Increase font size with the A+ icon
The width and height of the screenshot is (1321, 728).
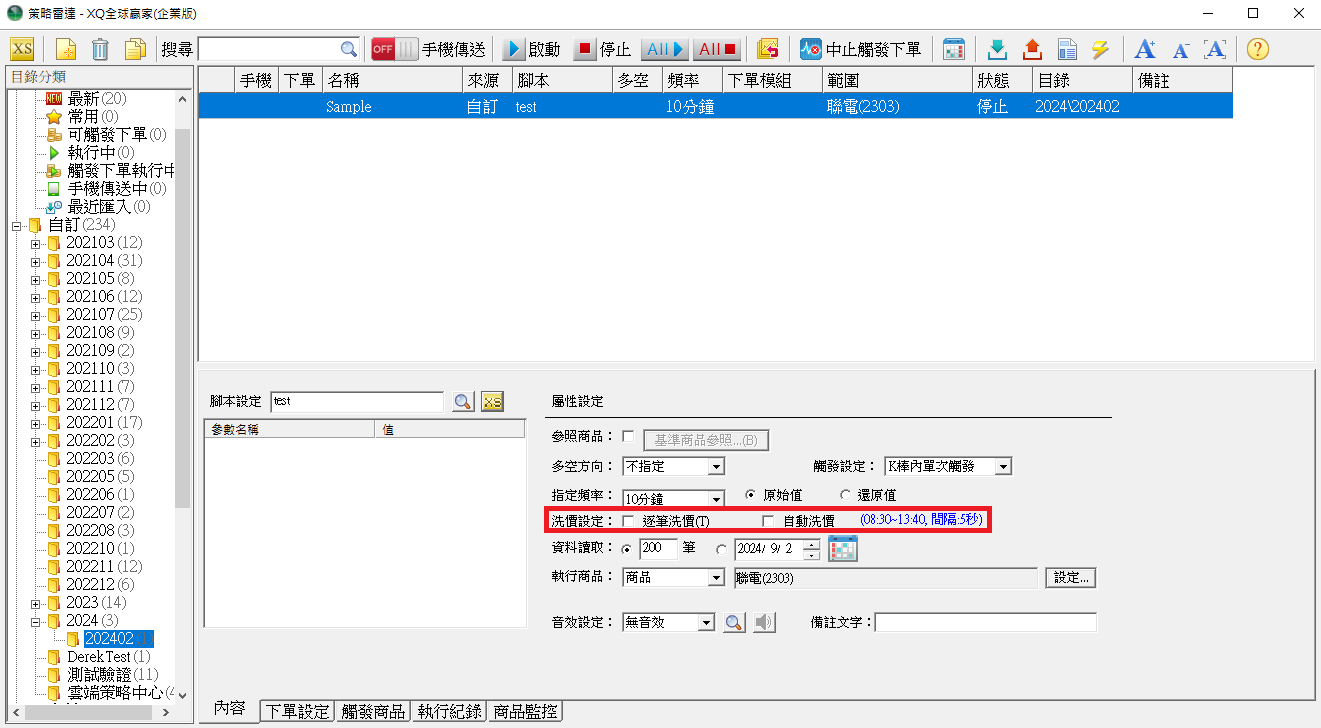[x=1146, y=49]
